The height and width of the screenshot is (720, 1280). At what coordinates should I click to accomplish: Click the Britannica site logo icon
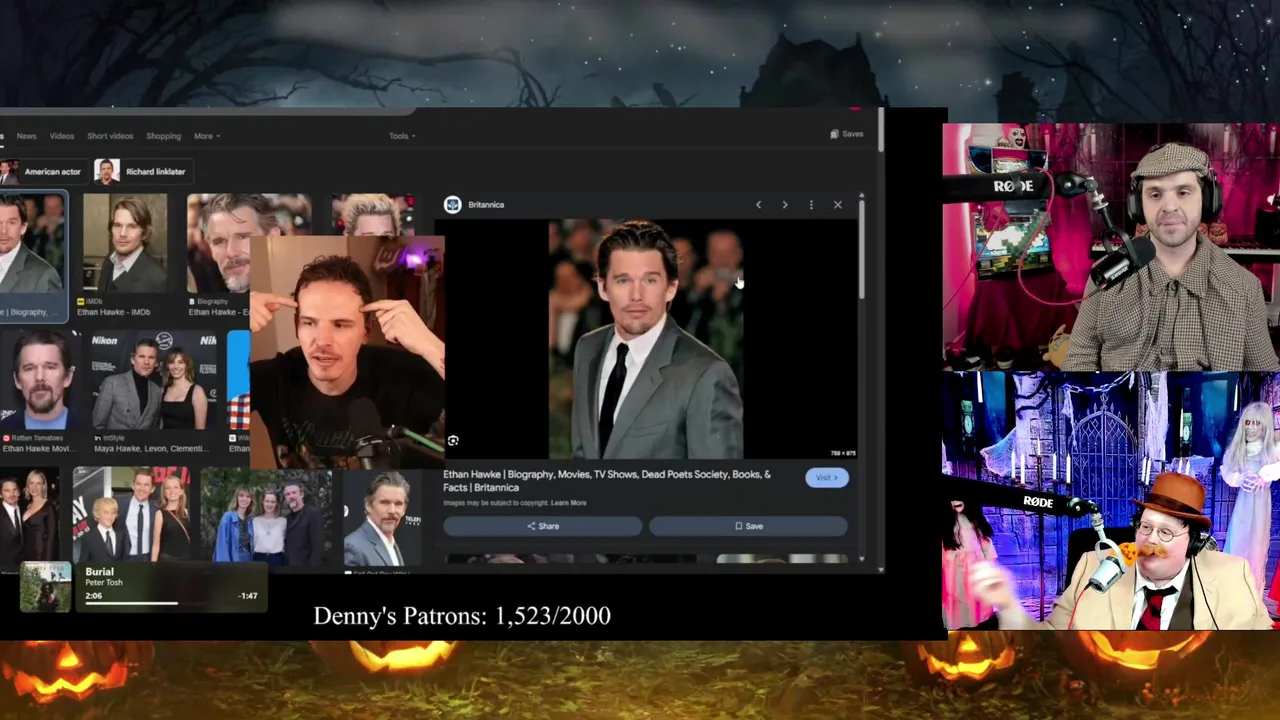(x=452, y=204)
